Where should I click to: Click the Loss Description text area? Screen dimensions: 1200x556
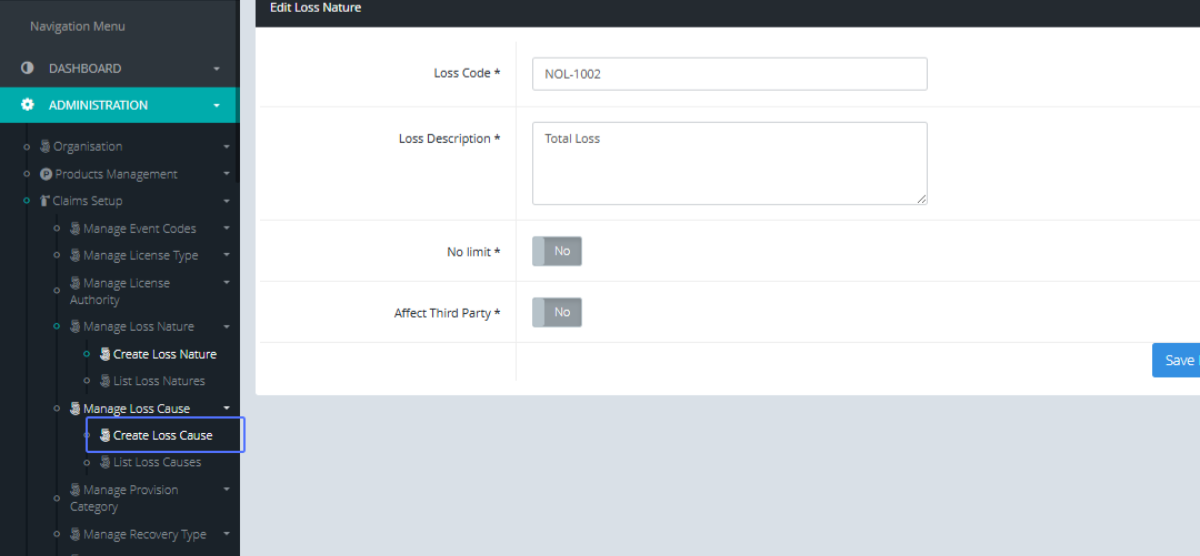coord(729,163)
